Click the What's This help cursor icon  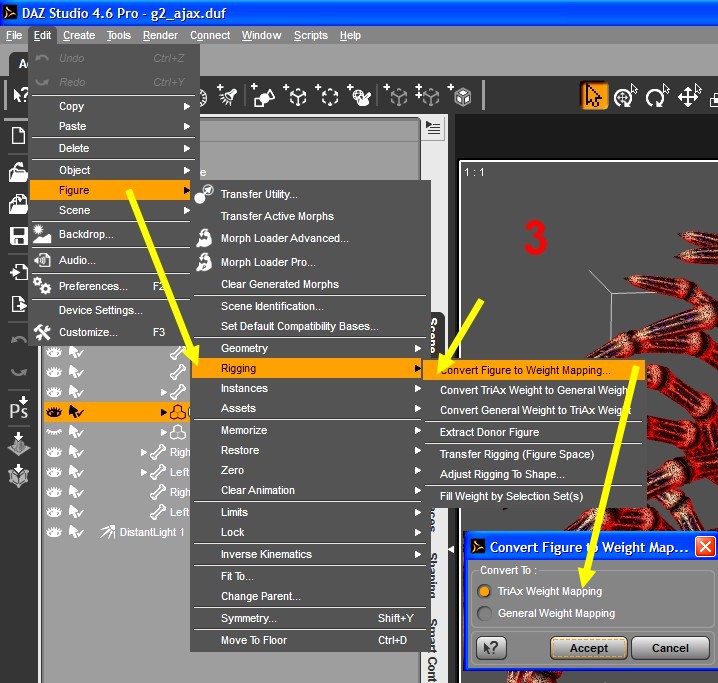[20, 95]
